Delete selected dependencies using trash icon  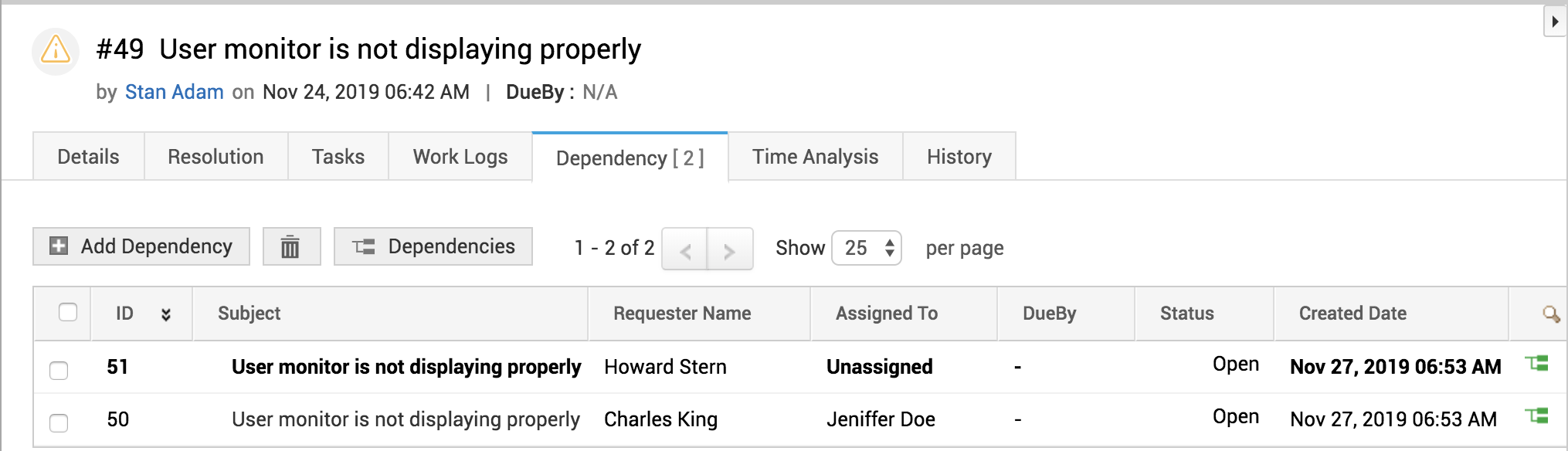pos(291,247)
